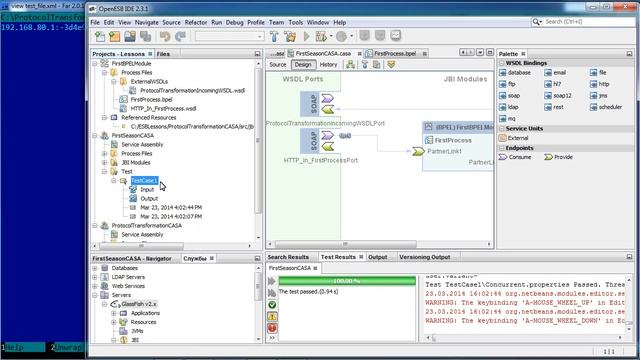Select mq binding in Palette
The height and width of the screenshot is (360, 640).
click(507, 118)
